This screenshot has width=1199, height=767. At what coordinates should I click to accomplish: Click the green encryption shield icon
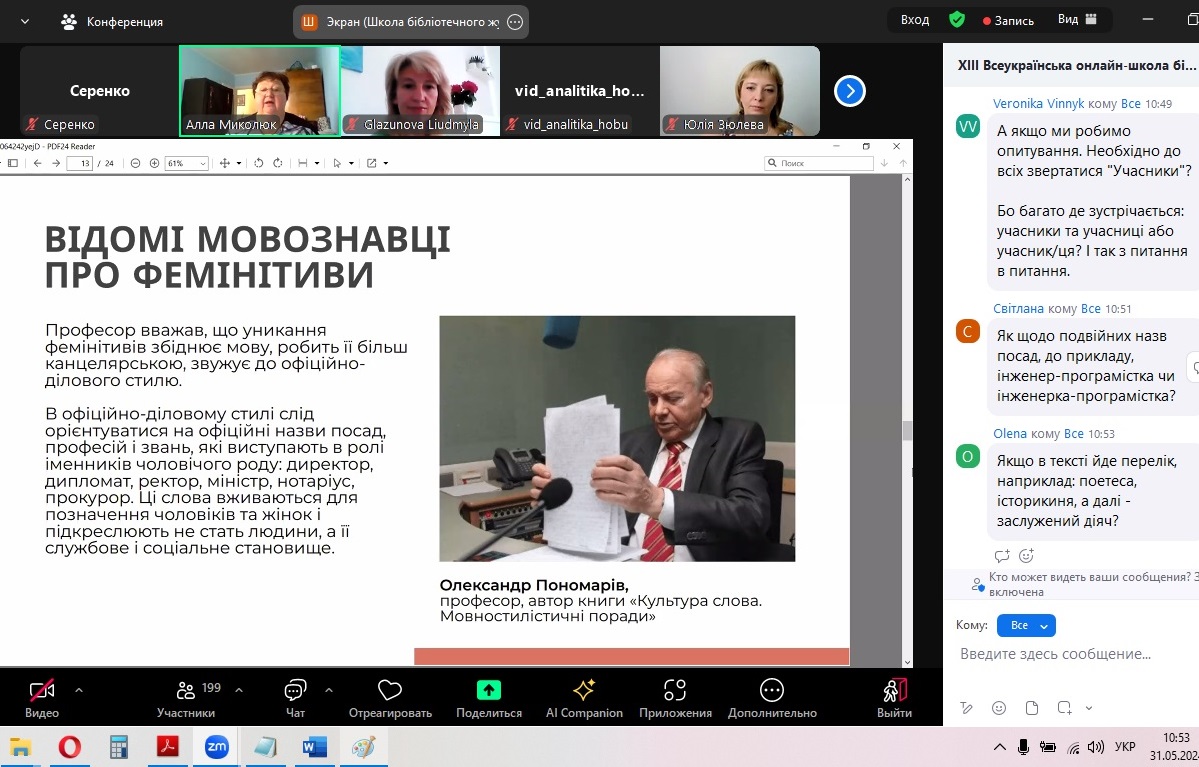[x=957, y=20]
